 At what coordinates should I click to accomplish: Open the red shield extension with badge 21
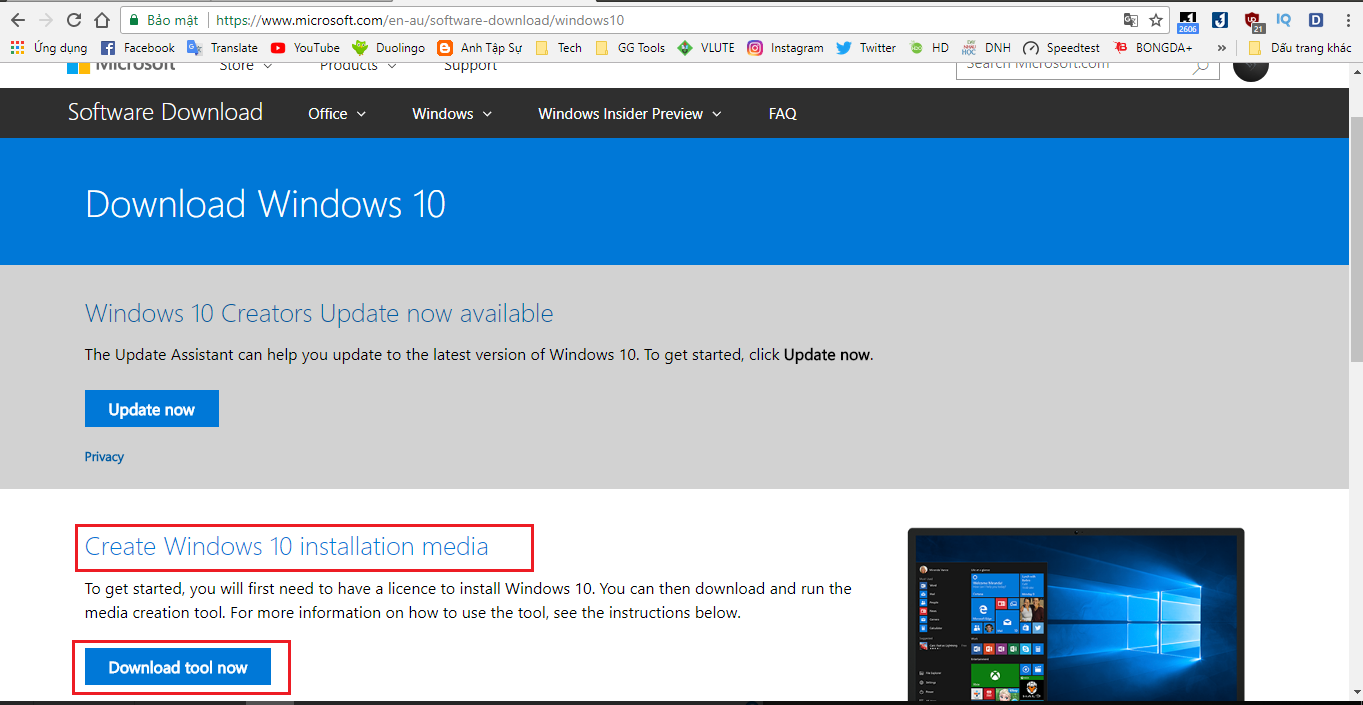tap(1253, 20)
